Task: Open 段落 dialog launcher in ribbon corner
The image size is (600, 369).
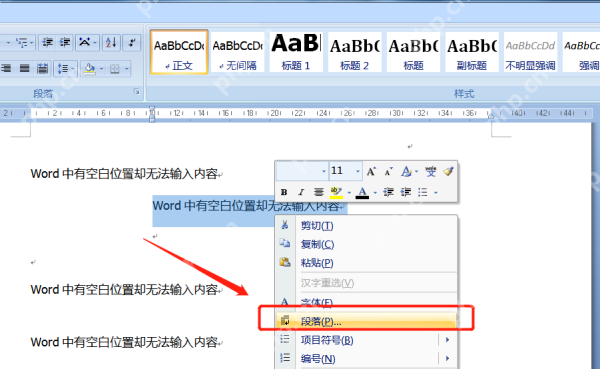Action: [x=137, y=91]
